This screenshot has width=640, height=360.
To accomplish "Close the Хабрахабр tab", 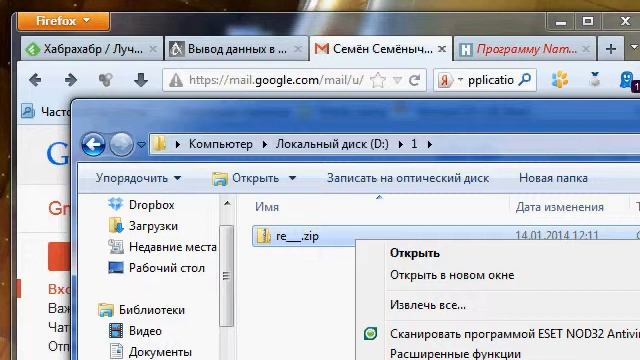I will [x=153, y=49].
